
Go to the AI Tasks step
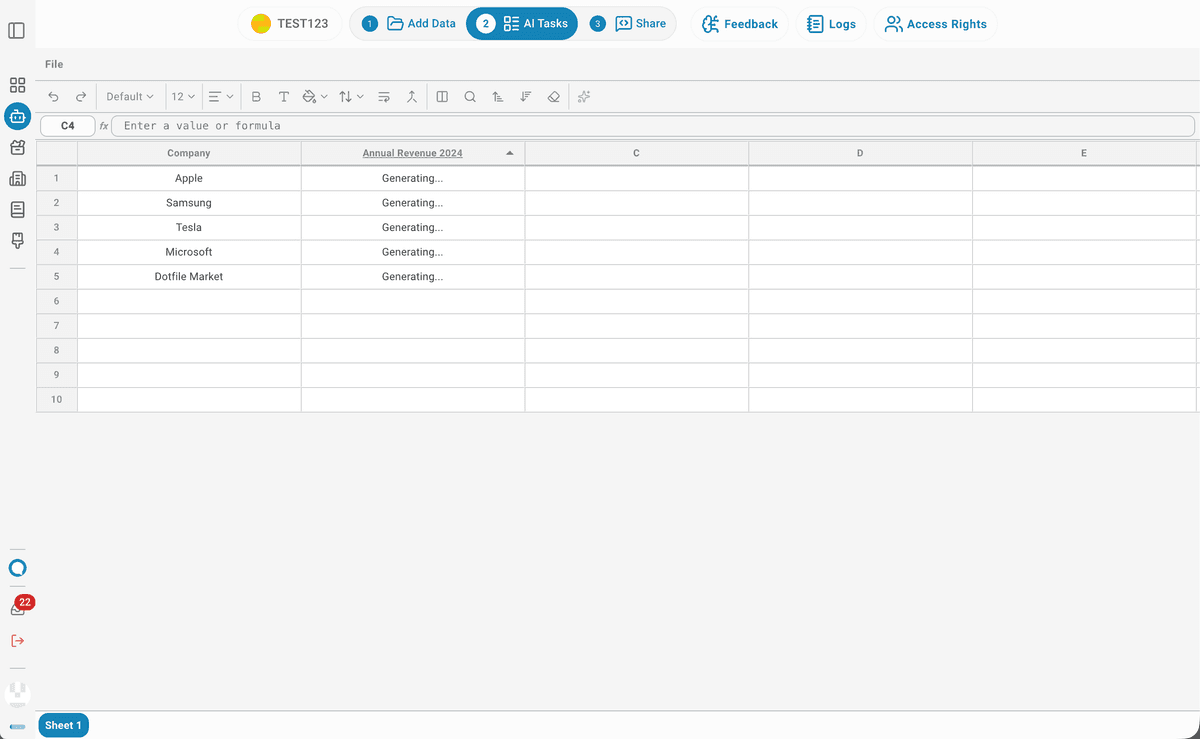pos(522,24)
